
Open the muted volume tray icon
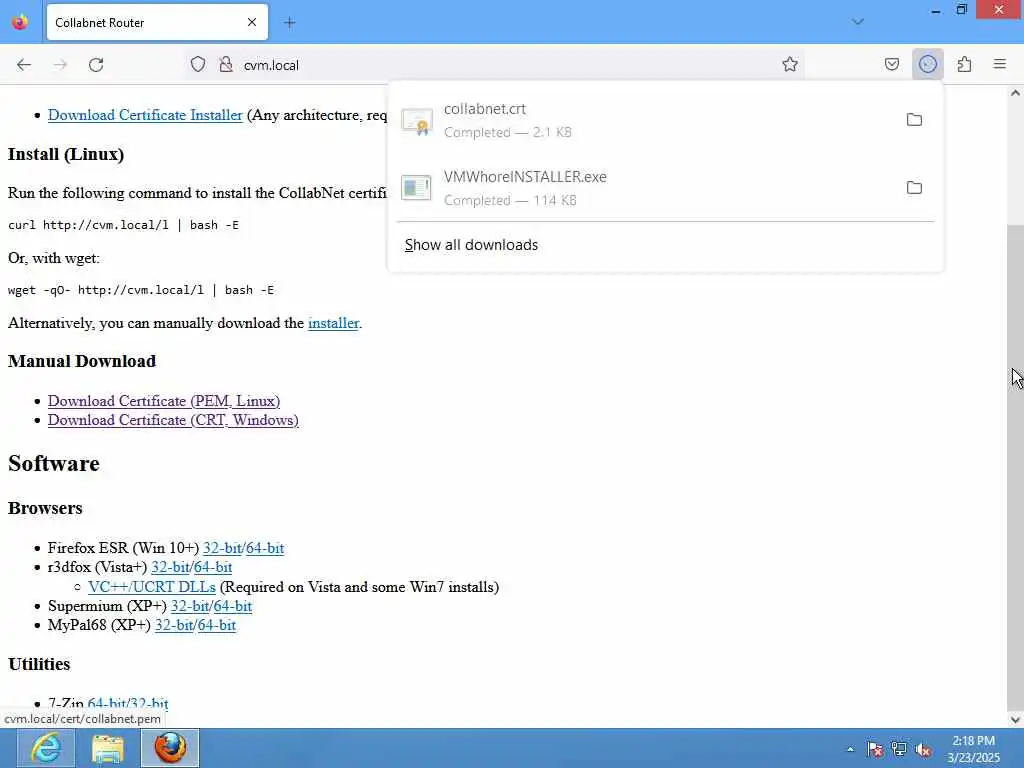click(x=923, y=749)
